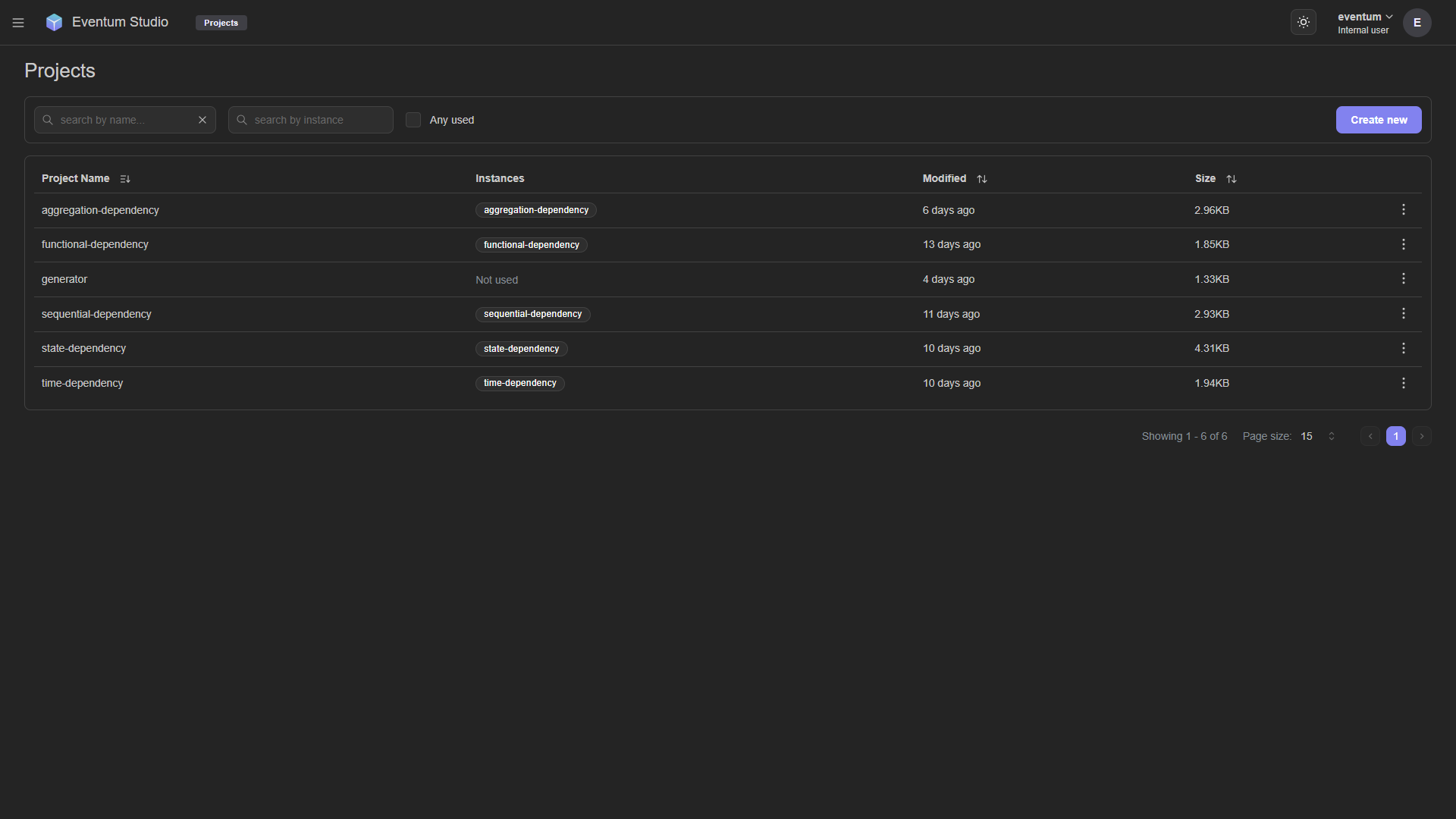Open actions menu for time-dependency row
The height and width of the screenshot is (819, 1456).
pyautogui.click(x=1403, y=384)
